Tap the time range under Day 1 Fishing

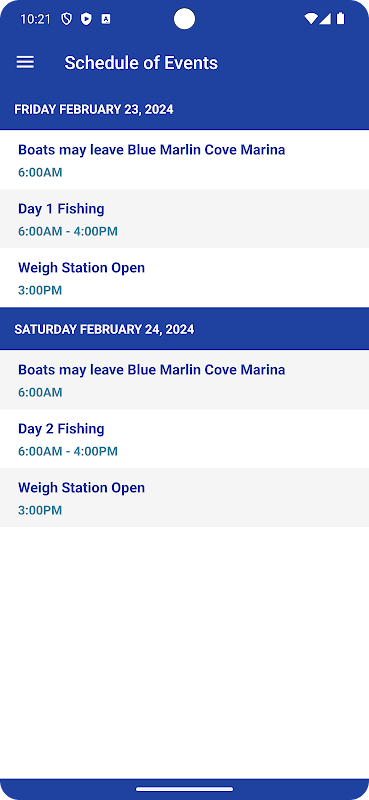[x=68, y=232]
